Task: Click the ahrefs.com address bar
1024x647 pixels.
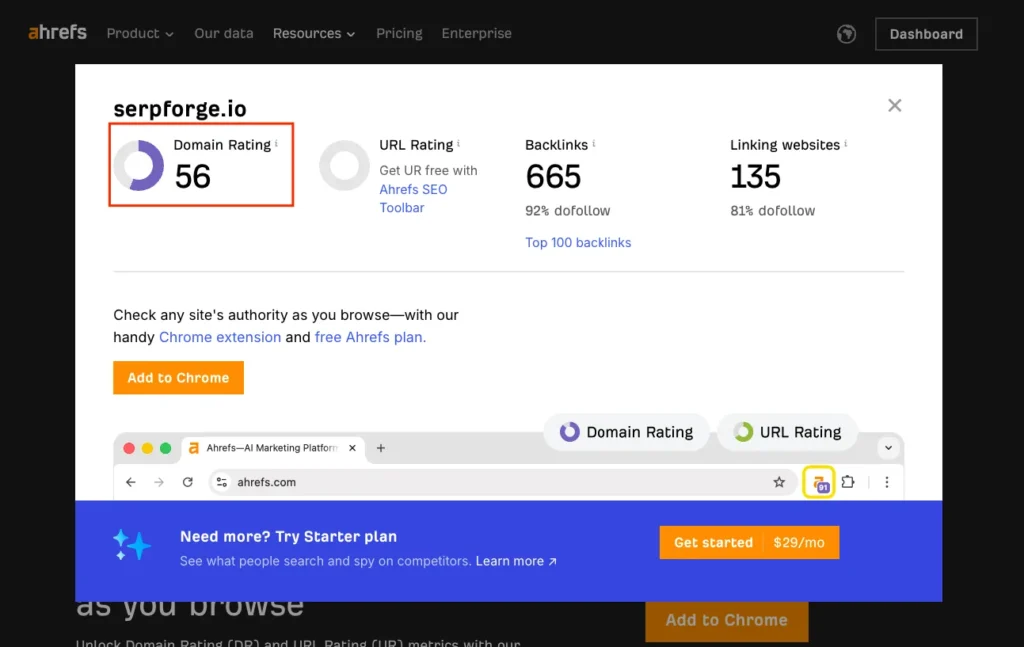Action: point(264,482)
